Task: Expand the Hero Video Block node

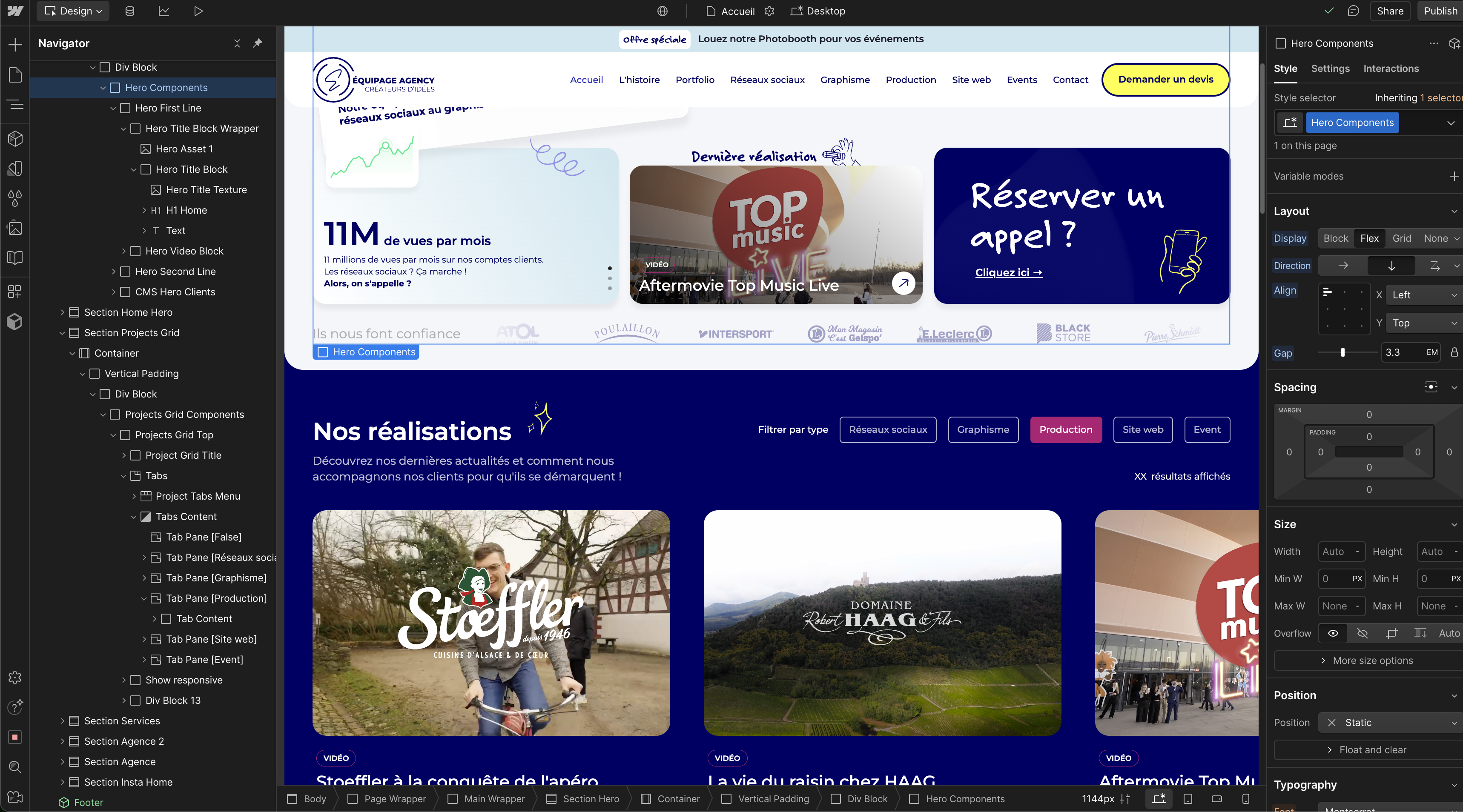Action: 124,251
